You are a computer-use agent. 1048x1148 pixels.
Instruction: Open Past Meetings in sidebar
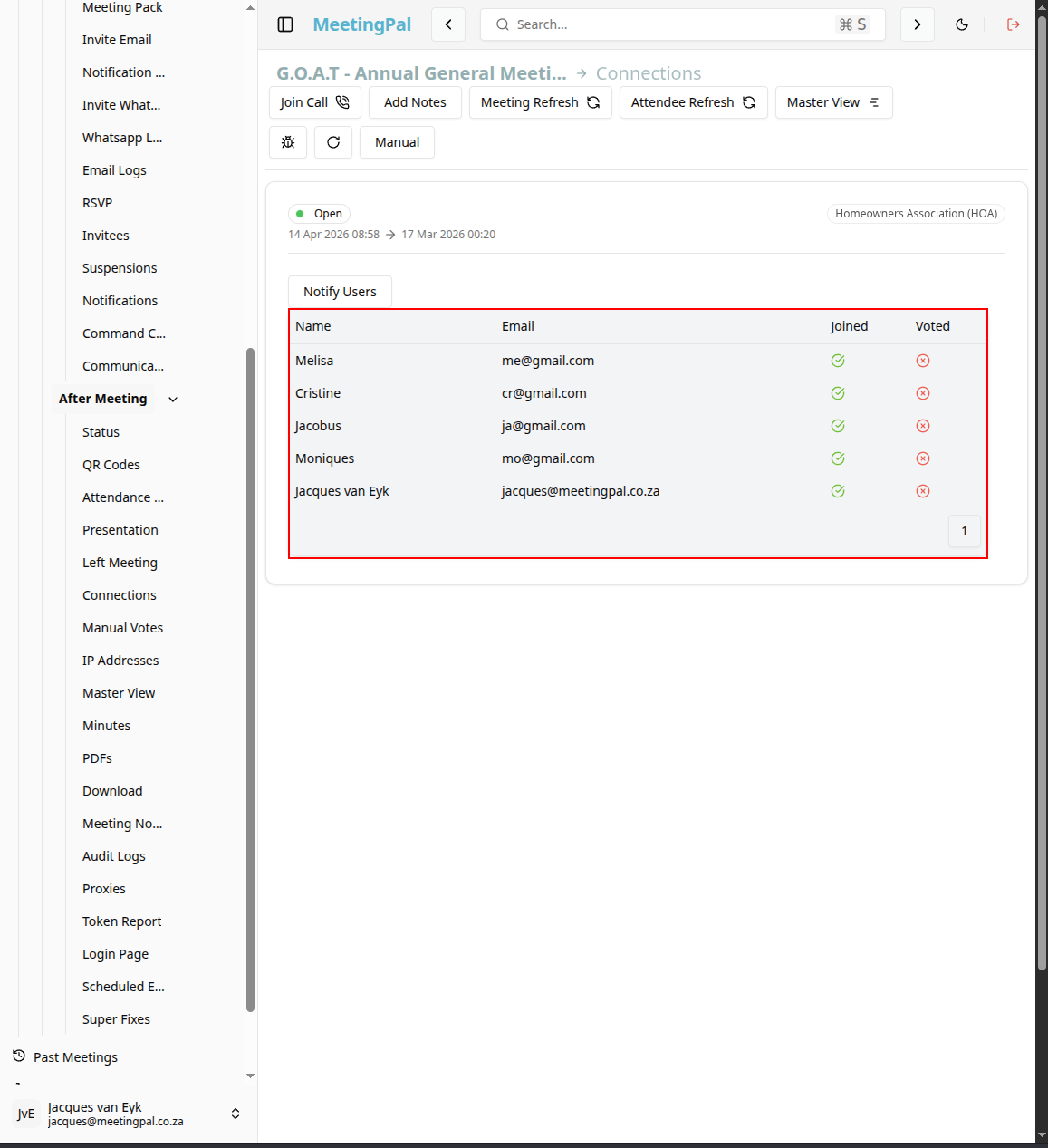click(75, 1057)
